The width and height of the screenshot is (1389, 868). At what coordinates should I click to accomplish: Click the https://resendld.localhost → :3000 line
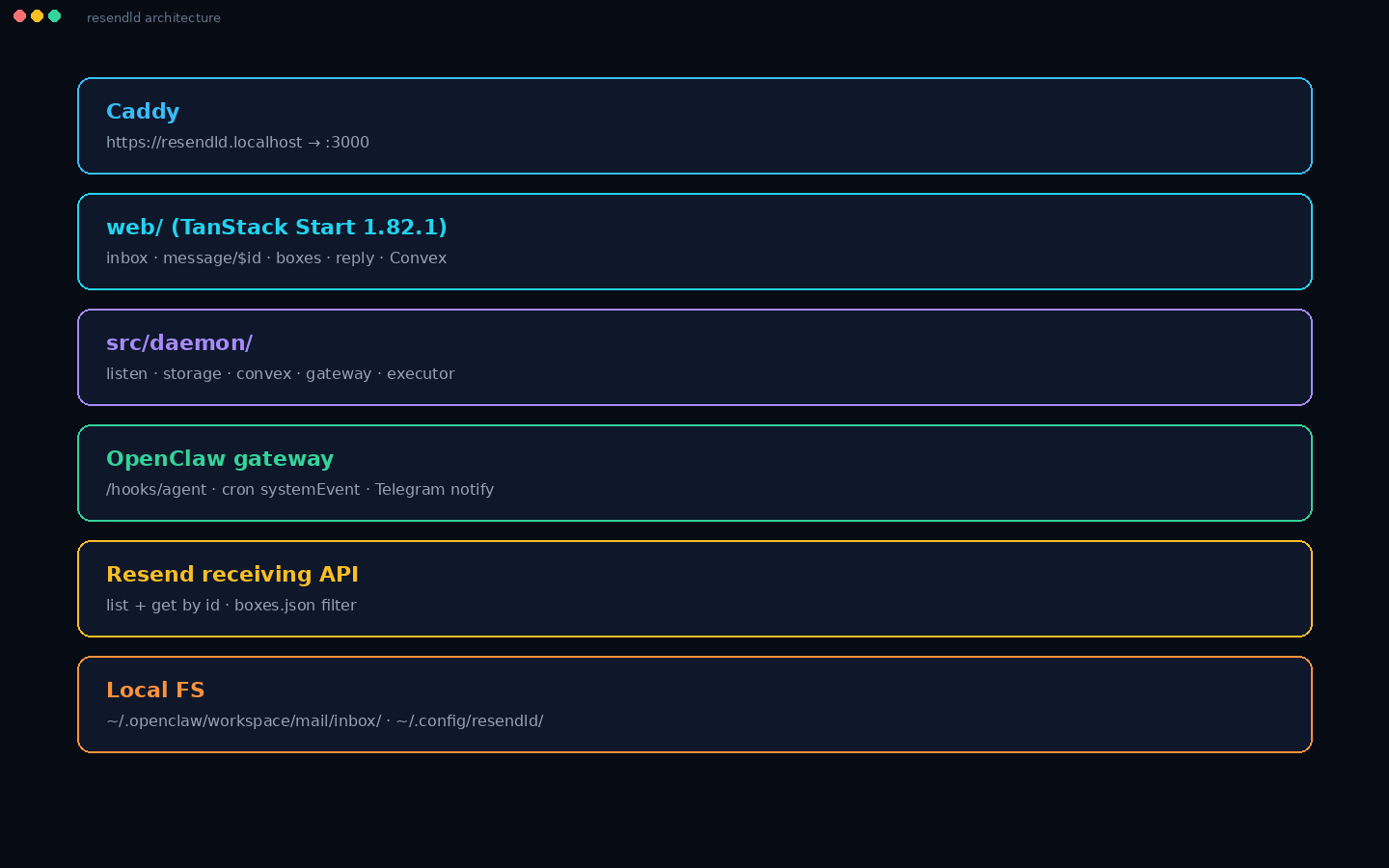[237, 143]
